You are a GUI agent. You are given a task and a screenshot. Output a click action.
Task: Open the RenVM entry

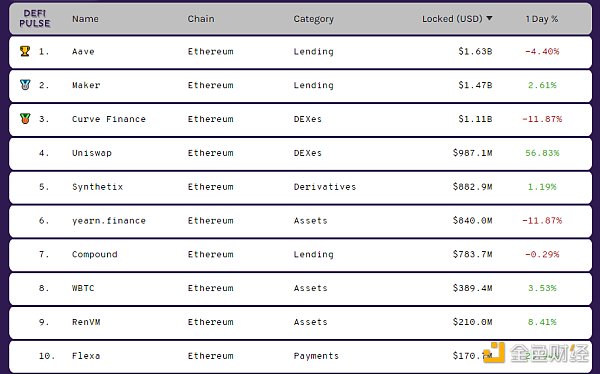(86, 322)
